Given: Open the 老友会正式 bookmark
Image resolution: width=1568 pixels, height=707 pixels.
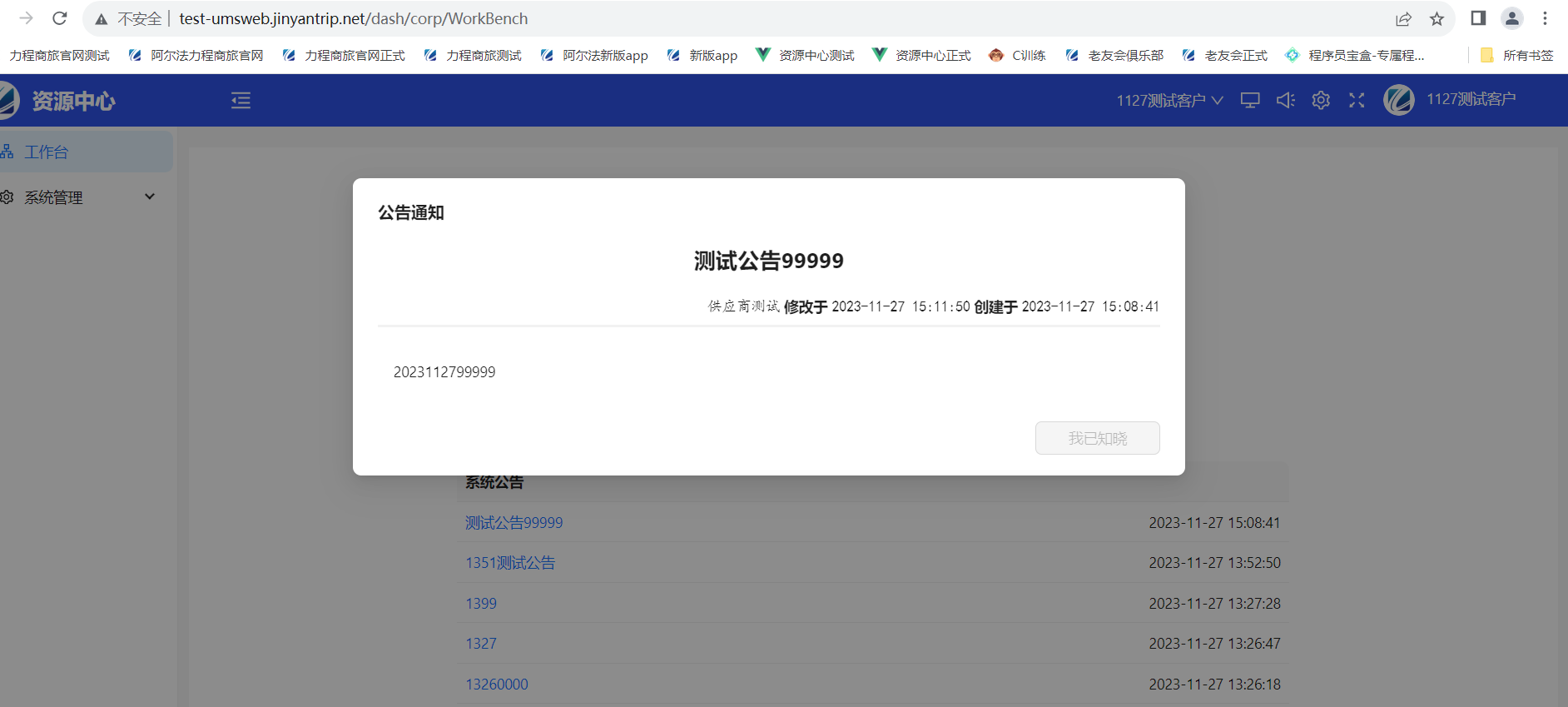Looking at the screenshot, I should [x=1224, y=56].
